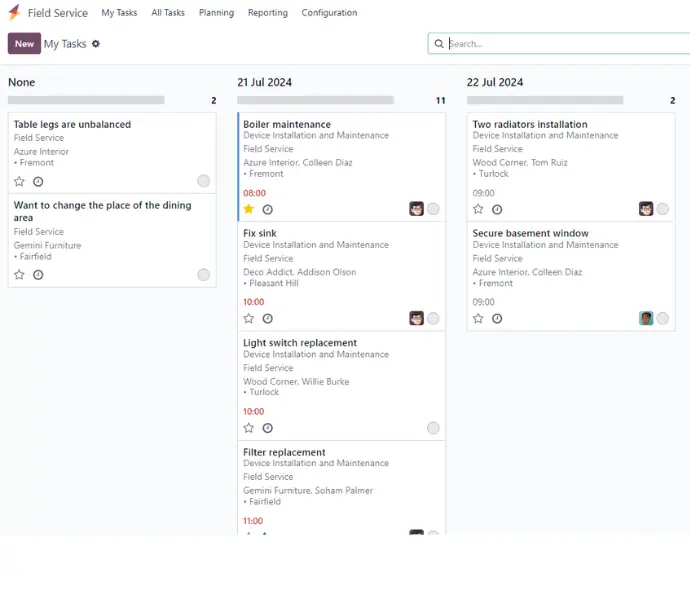The image size is (690, 590).
Task: Click assignee avatar on Fix sink card
Action: pyautogui.click(x=416, y=318)
